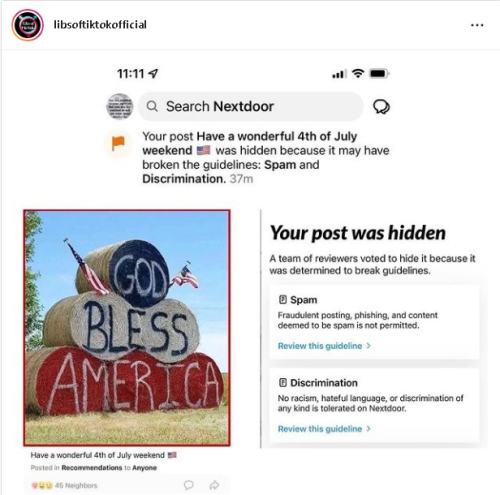Click the Recommendations category link

pos(92,468)
